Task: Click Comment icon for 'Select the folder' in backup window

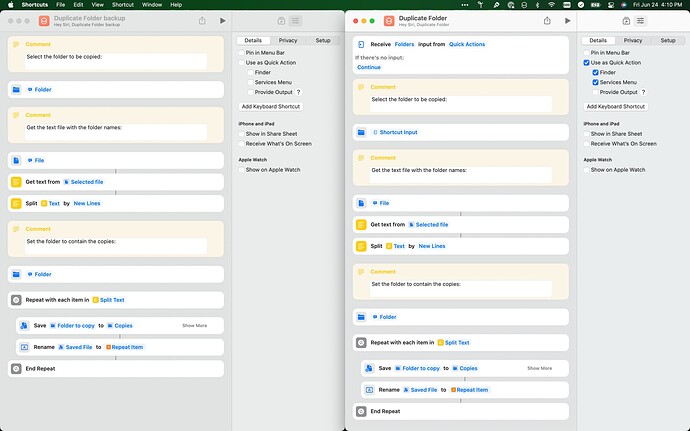Action: point(16,44)
